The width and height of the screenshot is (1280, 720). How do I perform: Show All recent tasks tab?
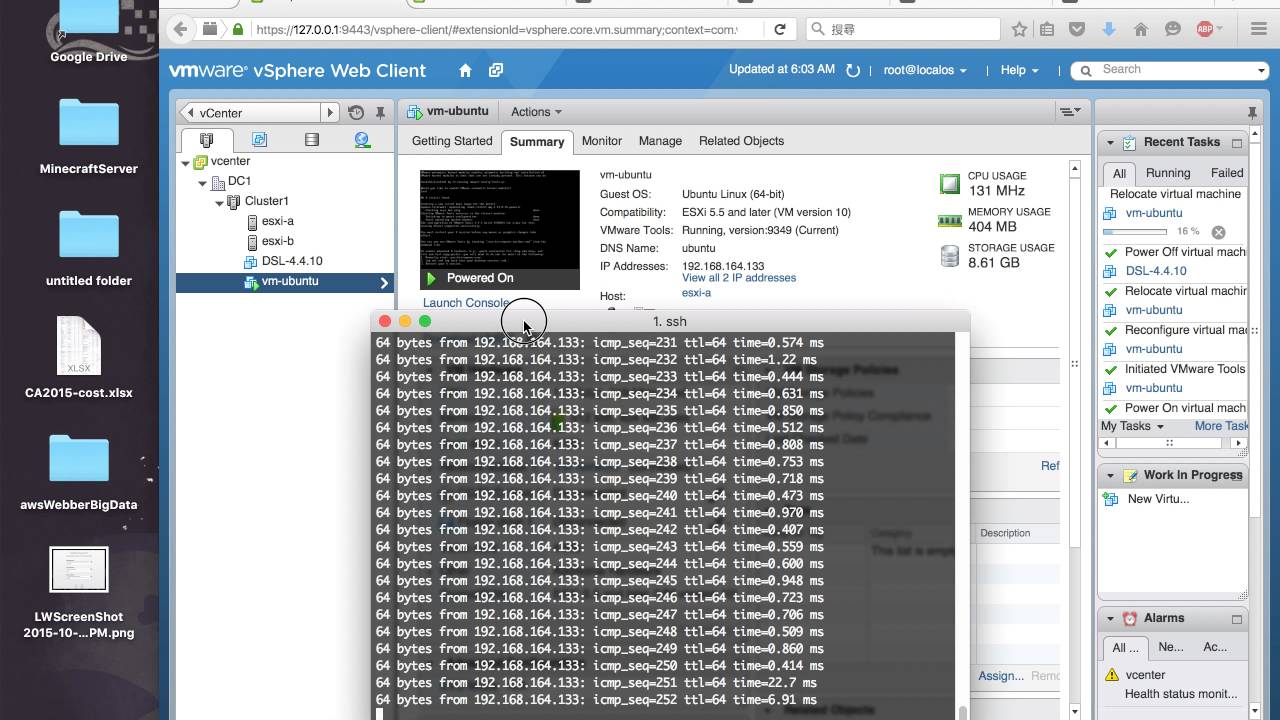tap(1120, 173)
